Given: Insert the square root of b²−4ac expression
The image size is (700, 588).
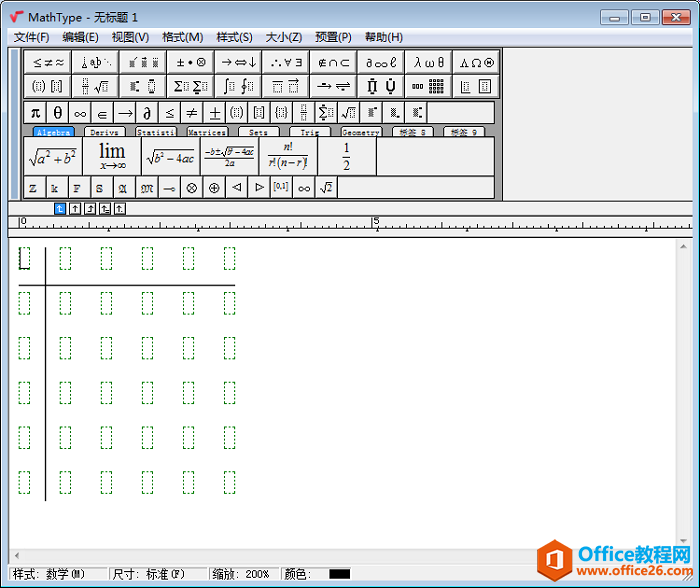Looking at the screenshot, I should pyautogui.click(x=171, y=156).
